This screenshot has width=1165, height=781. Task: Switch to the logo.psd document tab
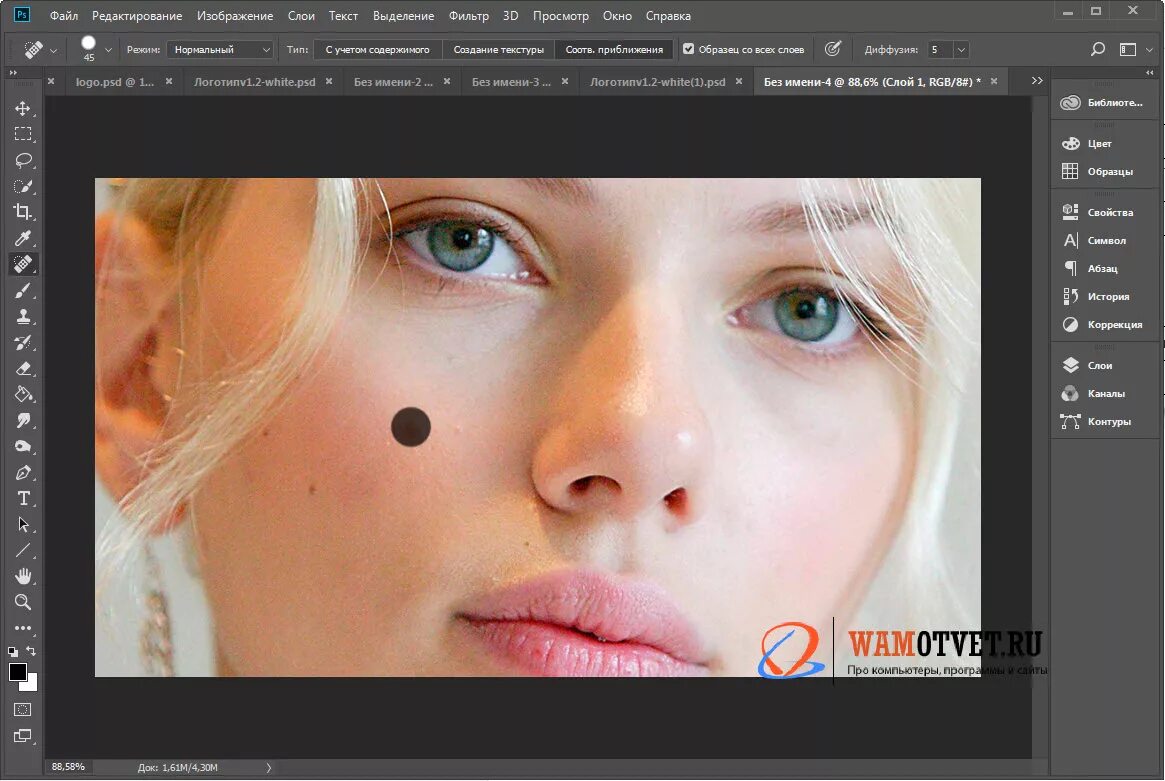point(114,82)
